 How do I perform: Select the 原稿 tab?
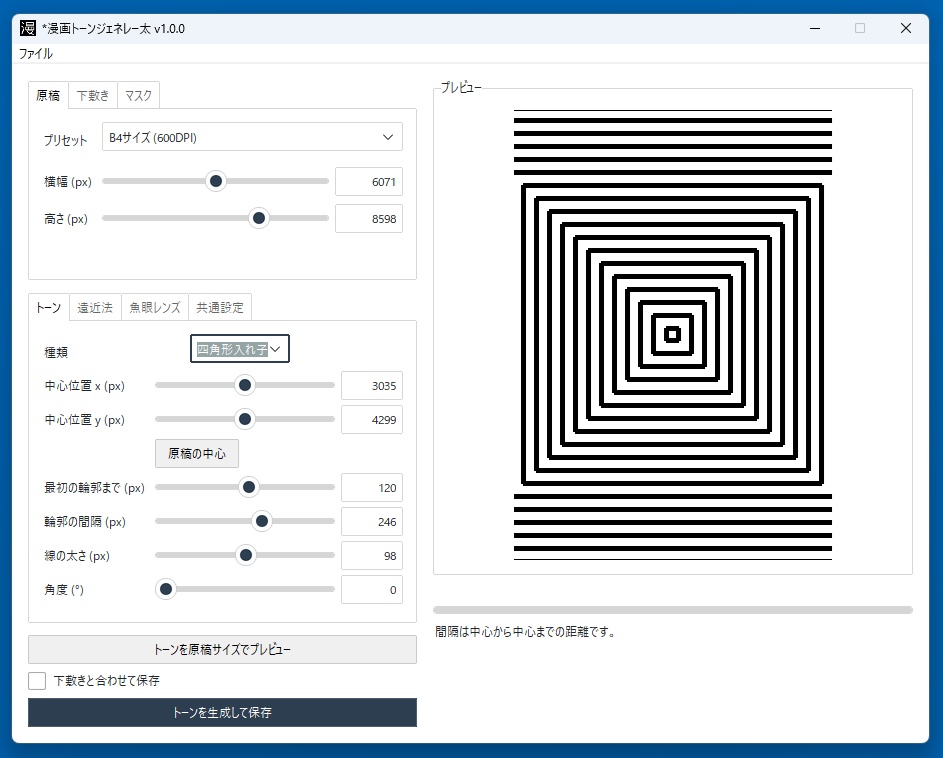point(48,95)
